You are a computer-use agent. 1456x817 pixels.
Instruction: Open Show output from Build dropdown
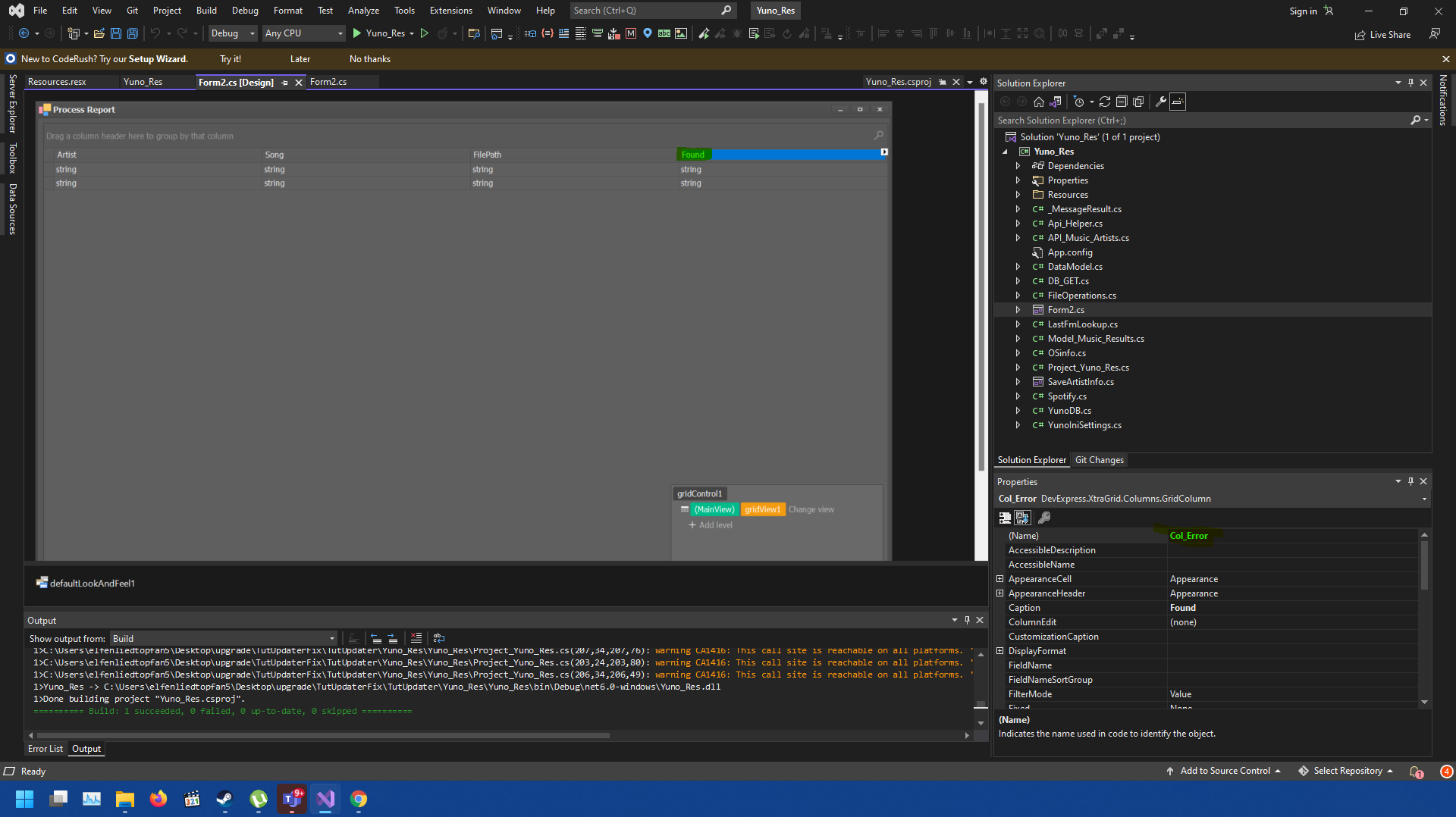click(x=224, y=638)
